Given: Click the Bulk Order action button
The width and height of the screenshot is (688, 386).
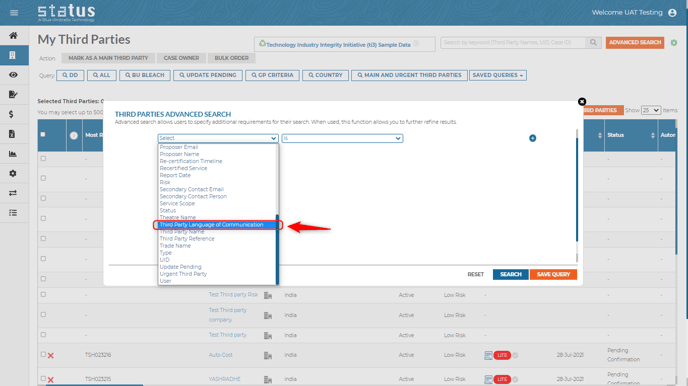Looking at the screenshot, I should tap(232, 58).
